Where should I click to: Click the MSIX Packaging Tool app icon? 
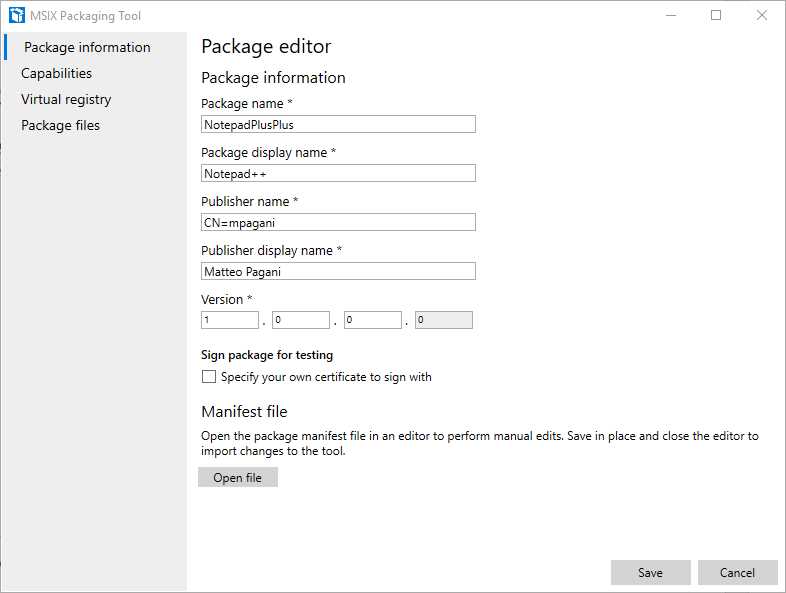coord(17,15)
